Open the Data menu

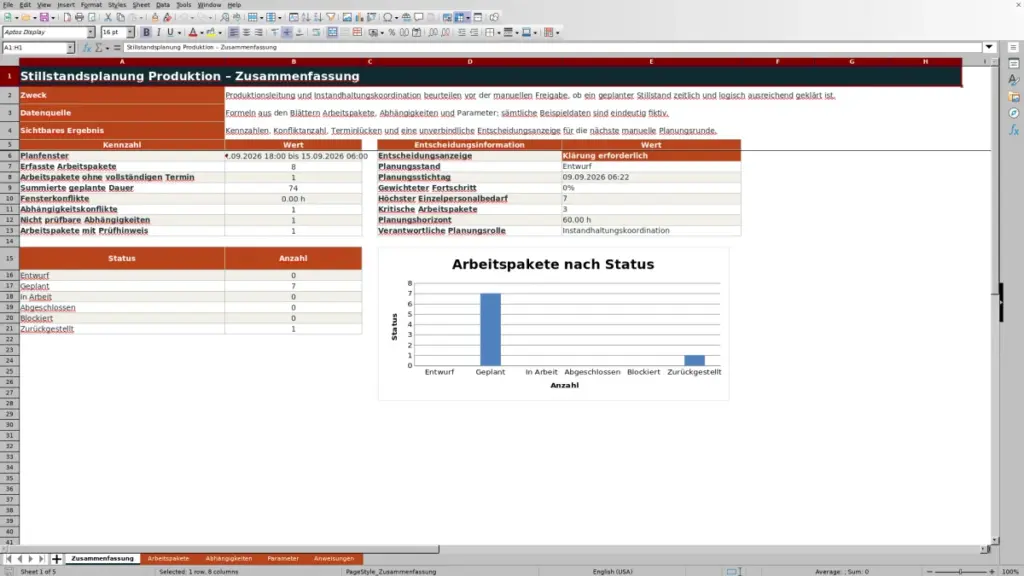point(163,5)
